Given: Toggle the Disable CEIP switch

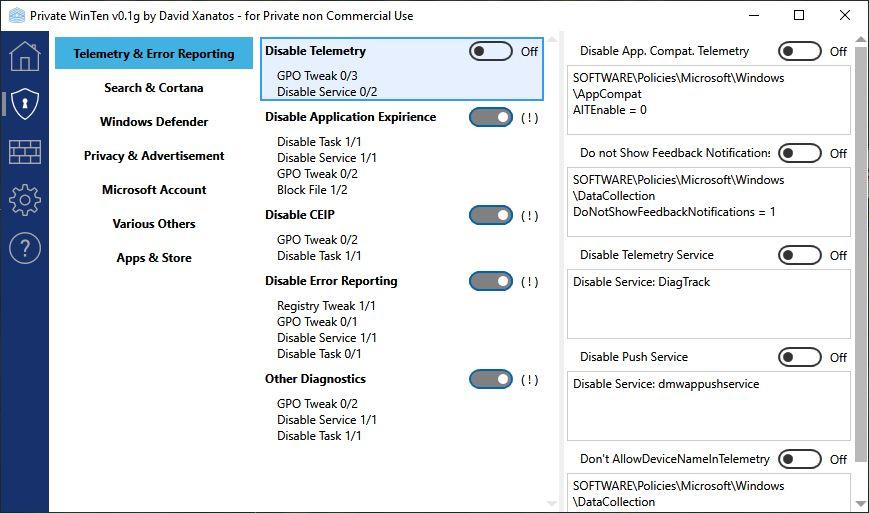Looking at the screenshot, I should click(x=490, y=216).
